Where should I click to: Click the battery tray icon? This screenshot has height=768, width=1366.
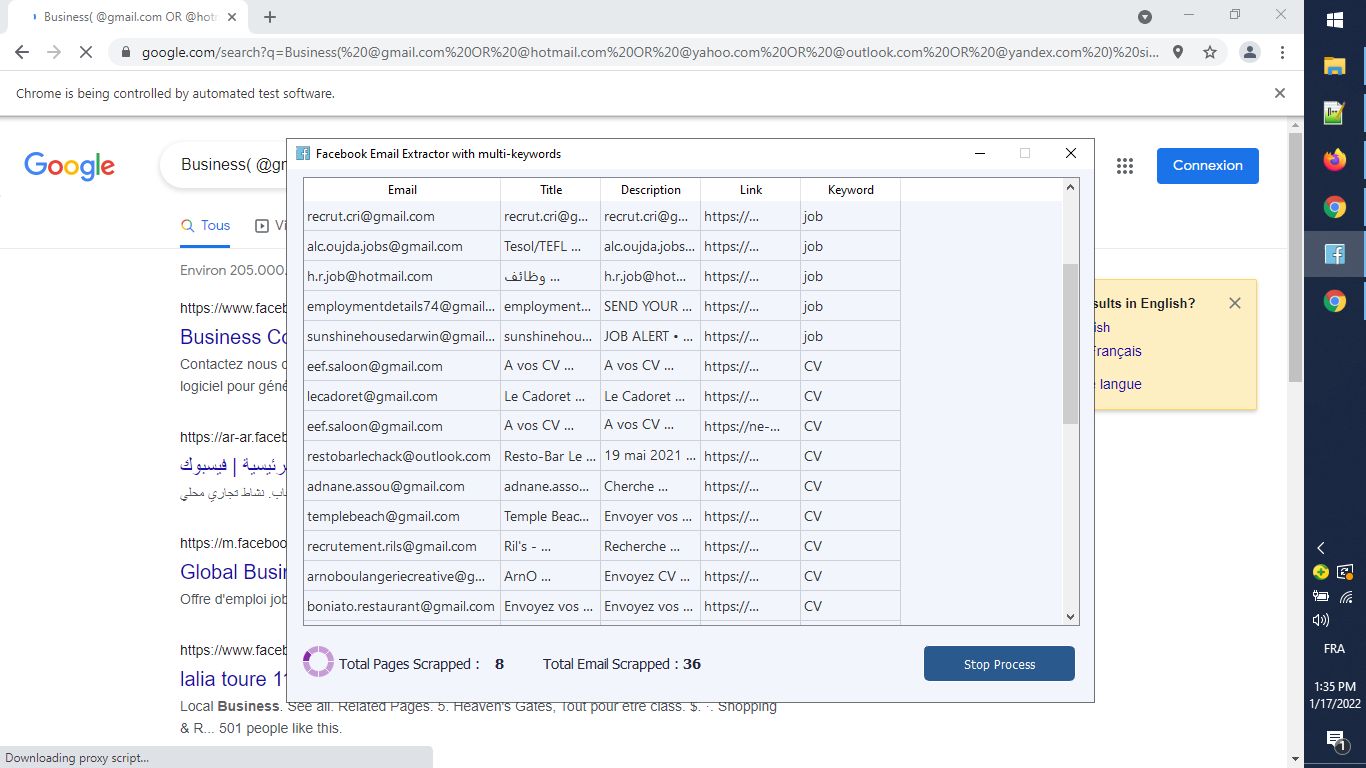click(x=1321, y=597)
